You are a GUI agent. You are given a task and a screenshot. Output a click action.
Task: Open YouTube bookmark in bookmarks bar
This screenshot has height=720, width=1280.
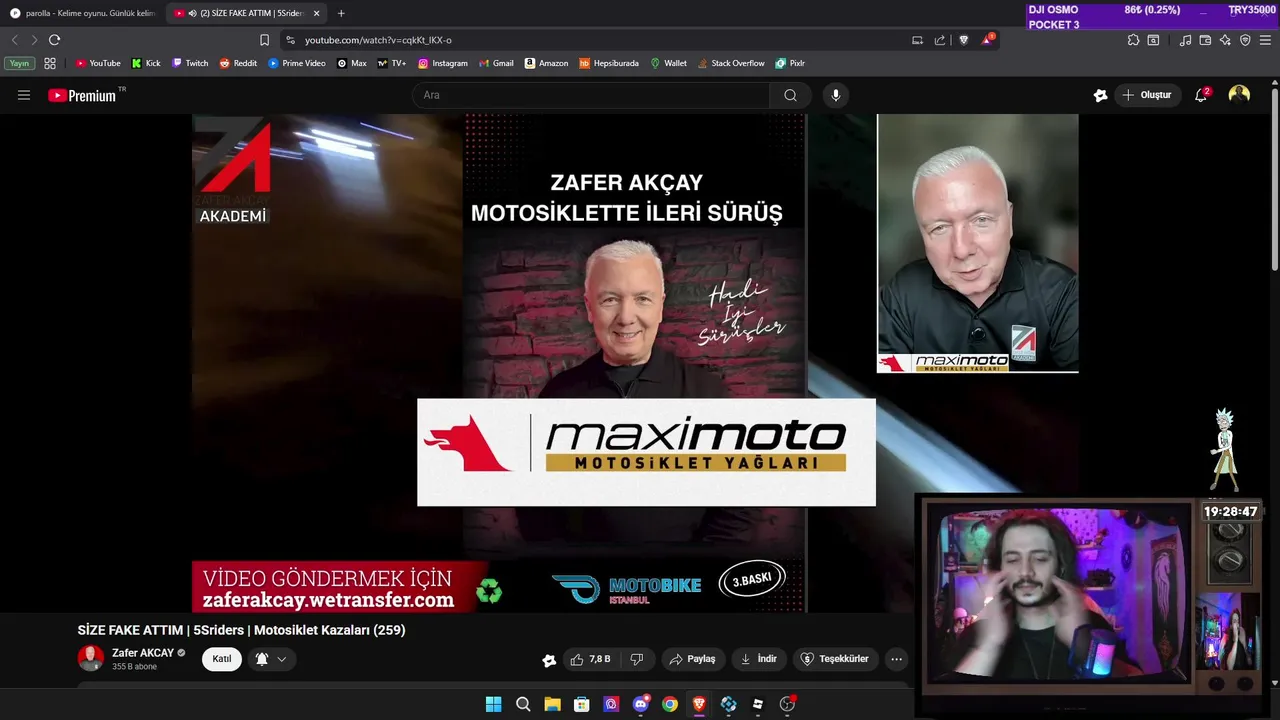(x=98, y=63)
